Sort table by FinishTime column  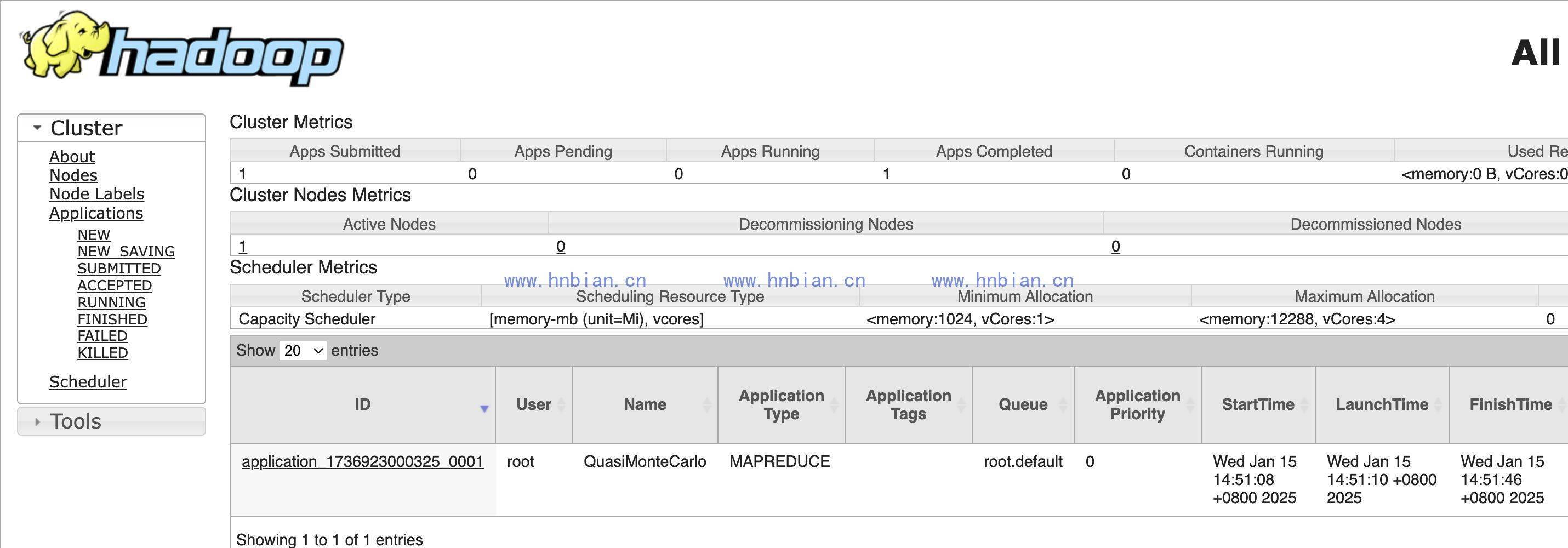[1508, 404]
